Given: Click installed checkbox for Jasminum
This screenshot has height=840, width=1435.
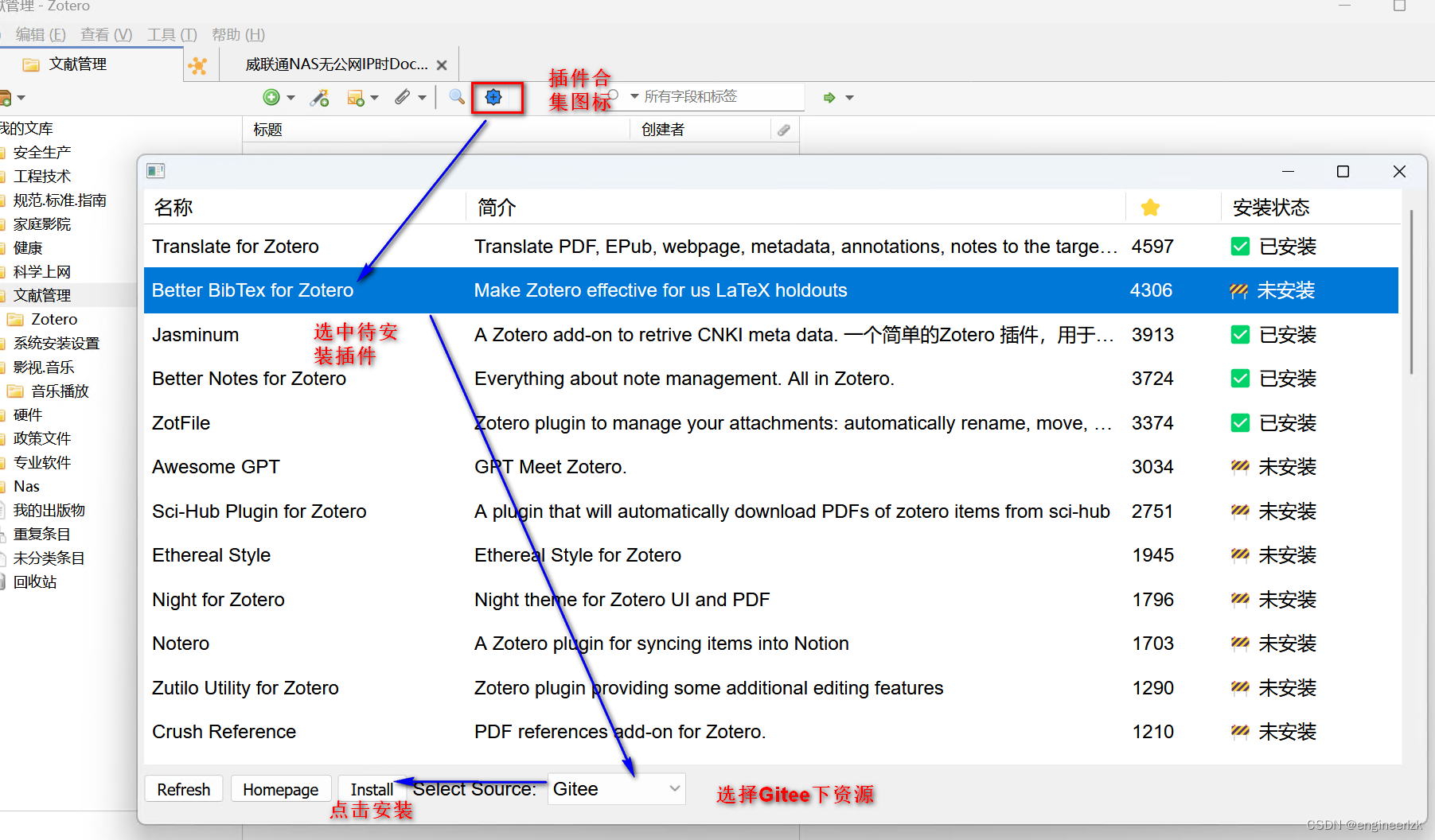Looking at the screenshot, I should pos(1240,335).
